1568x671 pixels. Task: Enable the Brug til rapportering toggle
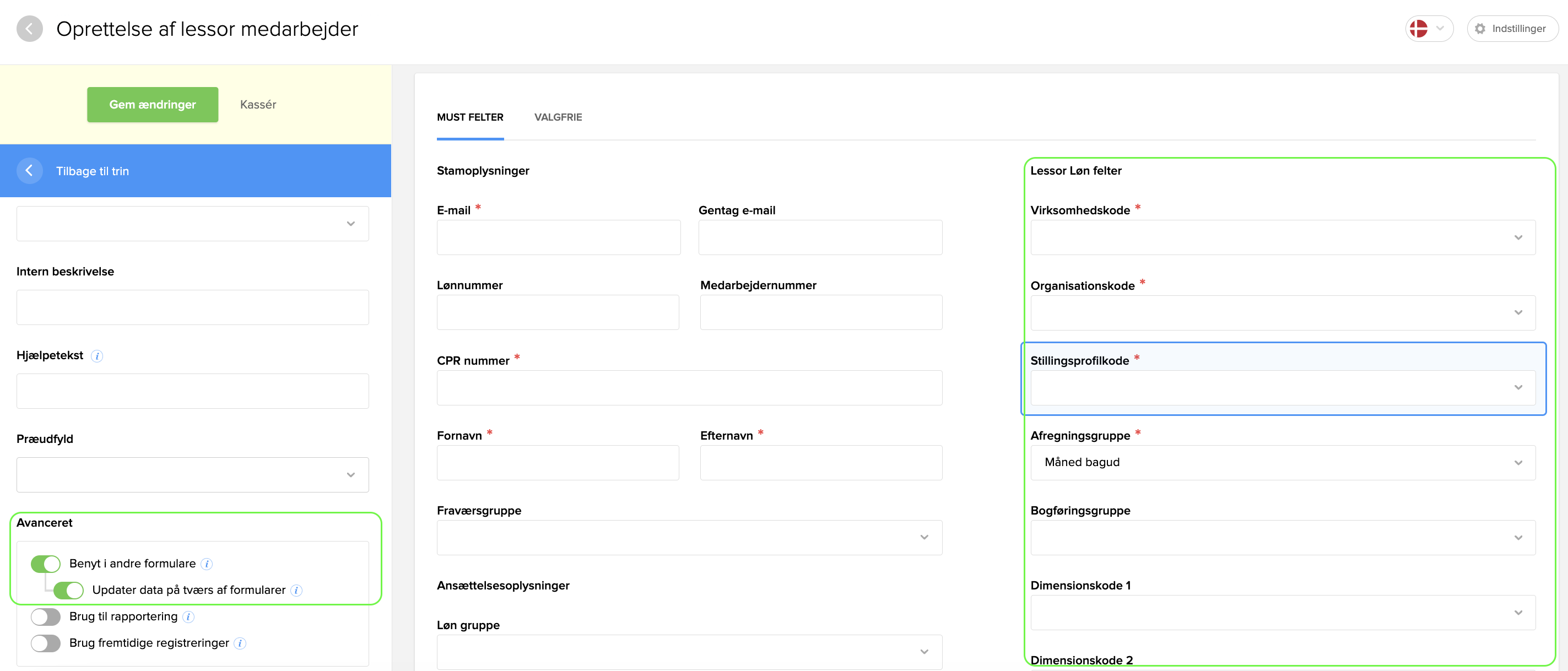(x=46, y=617)
